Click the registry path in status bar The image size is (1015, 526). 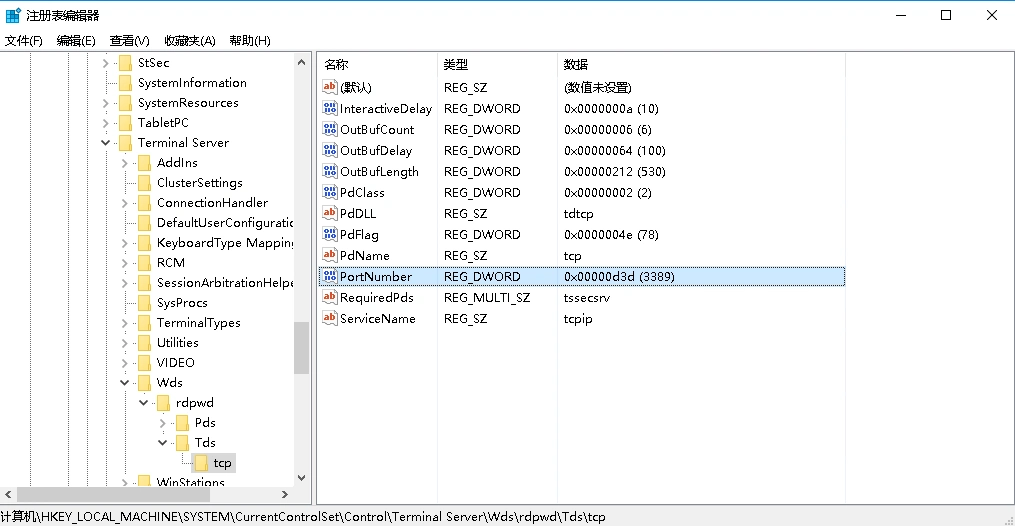point(303,517)
